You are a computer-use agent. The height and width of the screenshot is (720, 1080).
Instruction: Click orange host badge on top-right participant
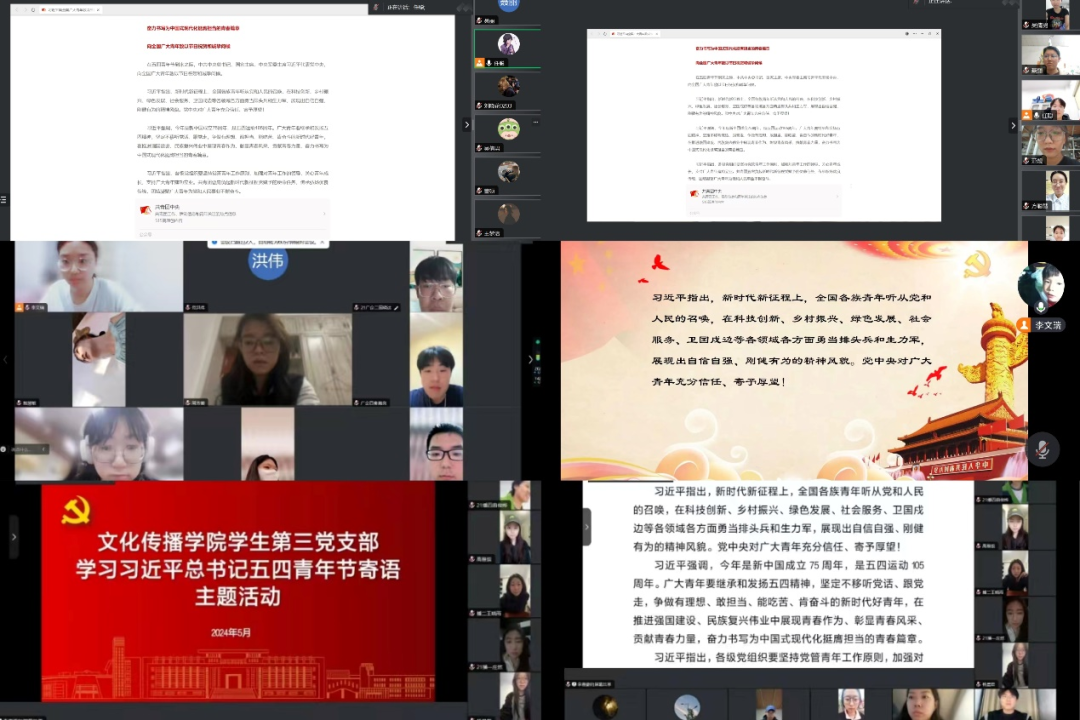(x=1027, y=115)
